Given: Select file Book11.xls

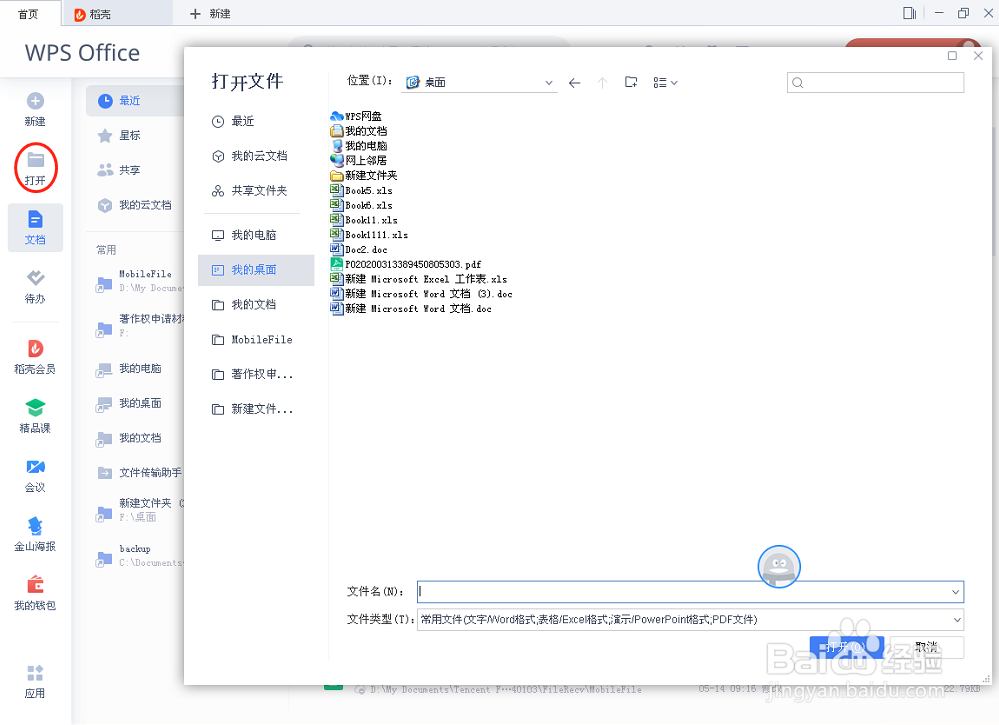Looking at the screenshot, I should pyautogui.click(x=364, y=220).
